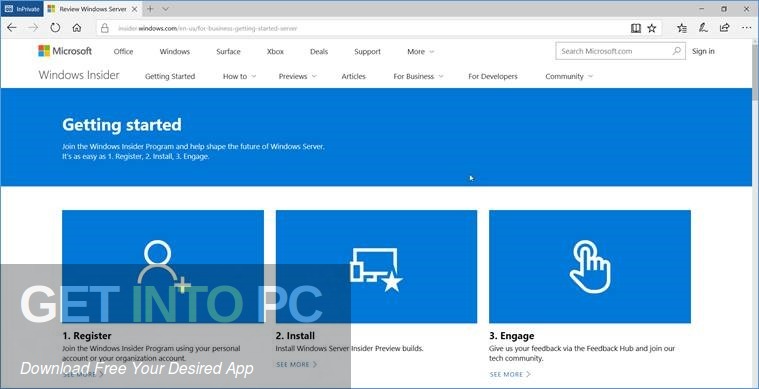This screenshot has width=759, height=389.
Task: Click the 1. Register heading
Action: (x=87, y=335)
